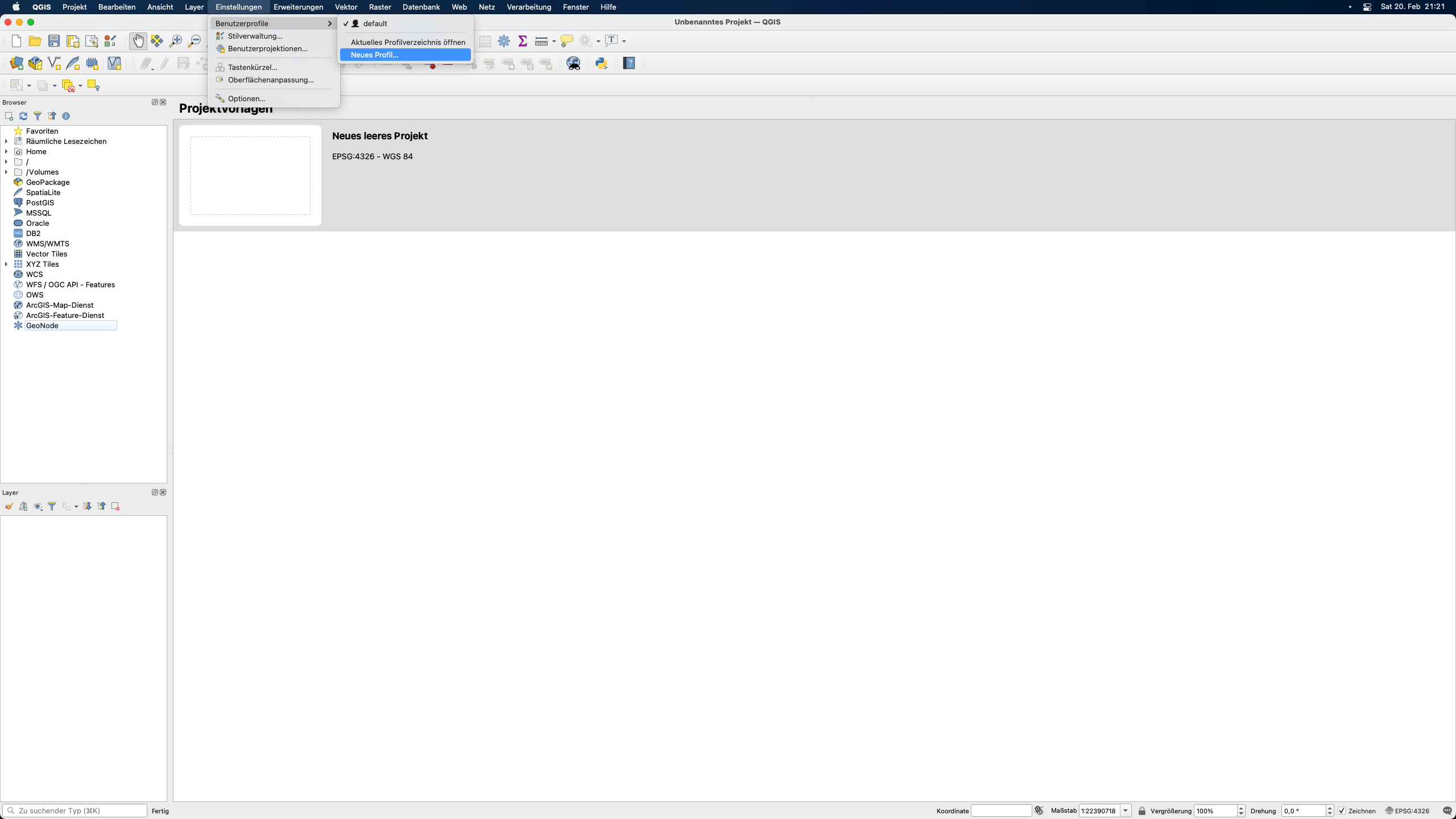Choose Neues Profil… menu entry

pos(406,55)
